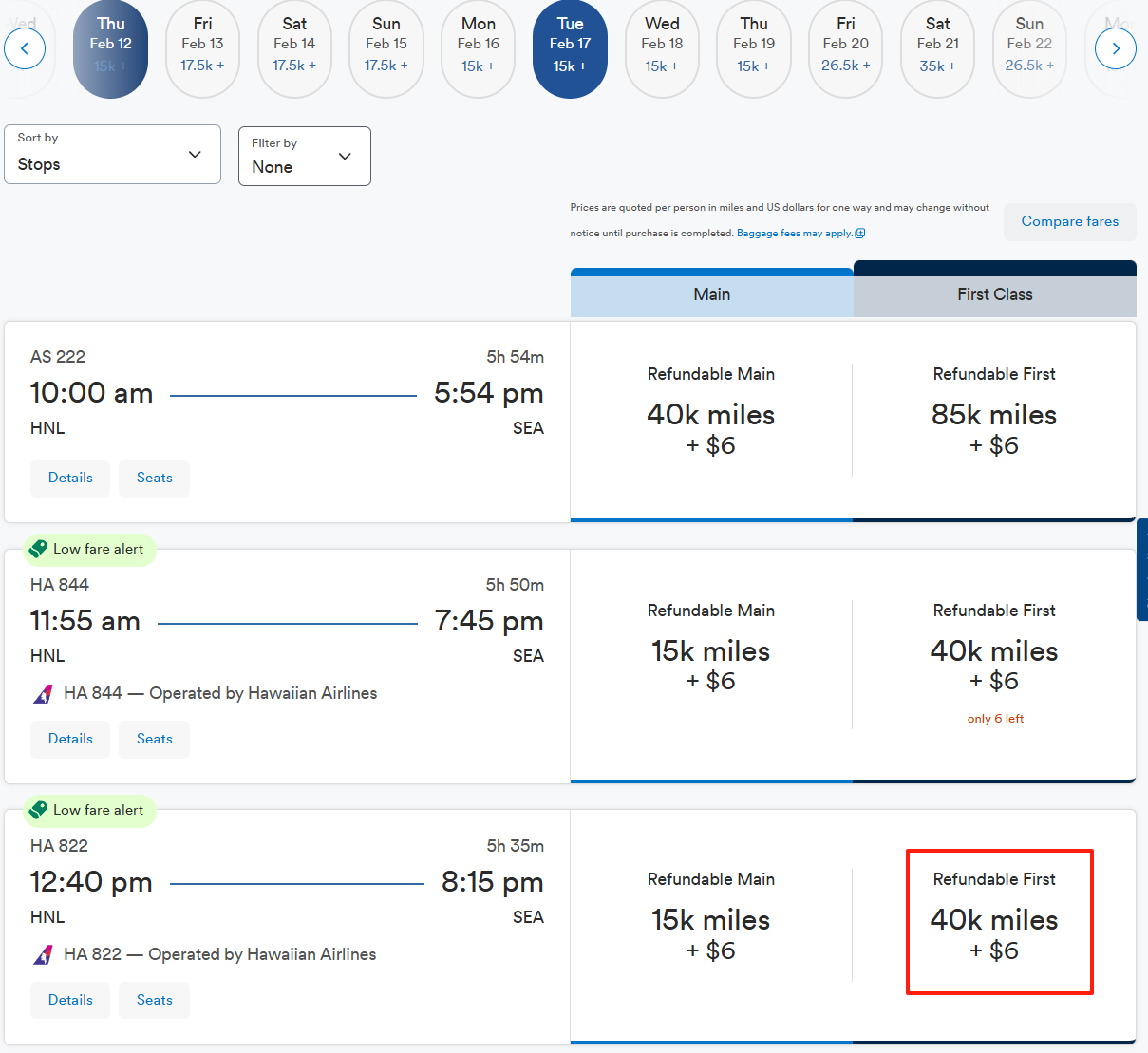Choose HA 822 Refundable Main 15k miles
The image size is (1148, 1053).
coord(711,926)
